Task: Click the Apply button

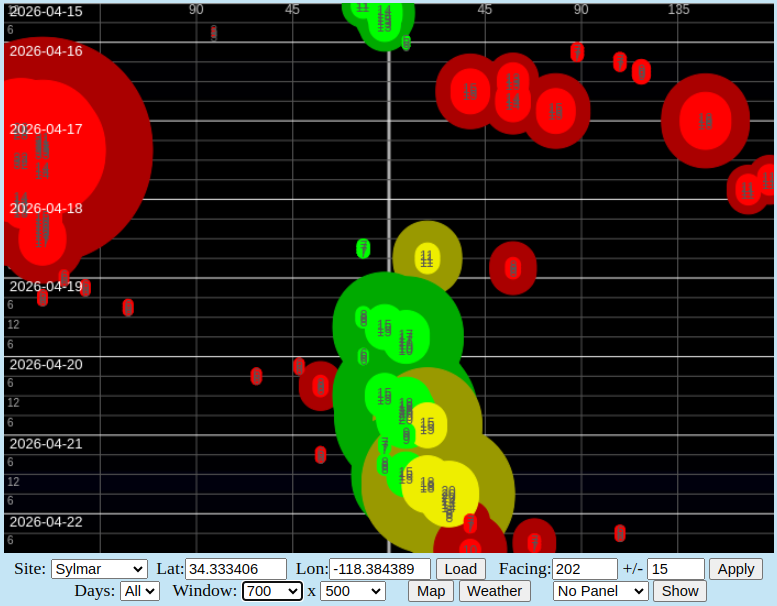Action: pos(735,568)
